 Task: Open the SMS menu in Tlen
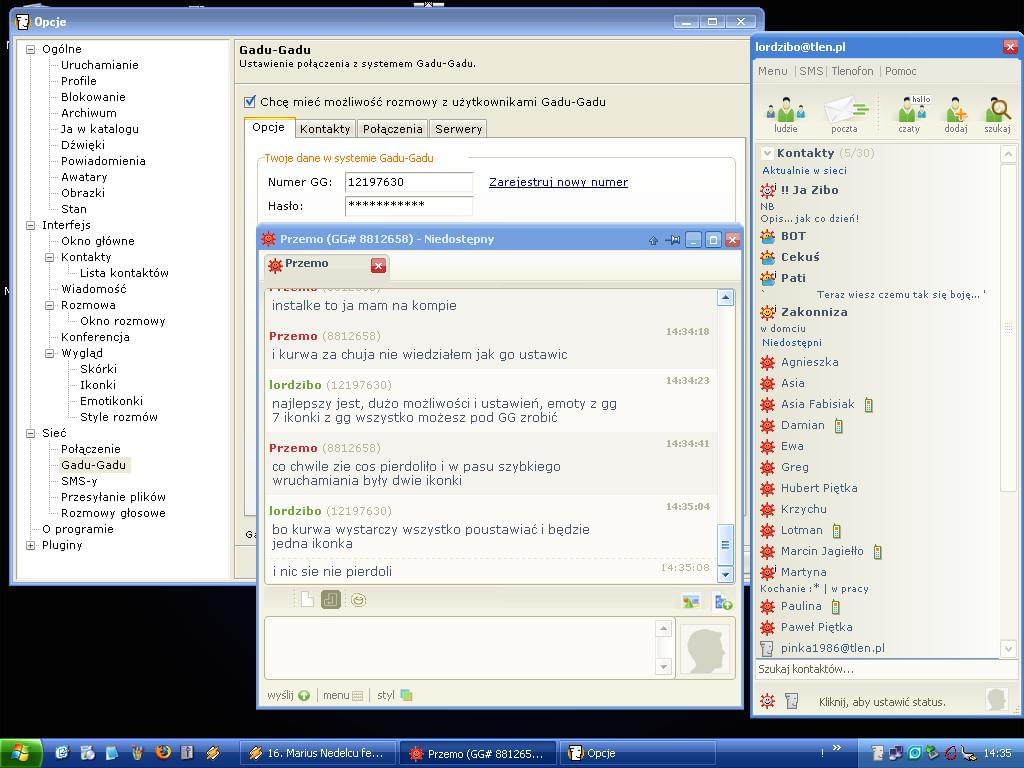811,71
